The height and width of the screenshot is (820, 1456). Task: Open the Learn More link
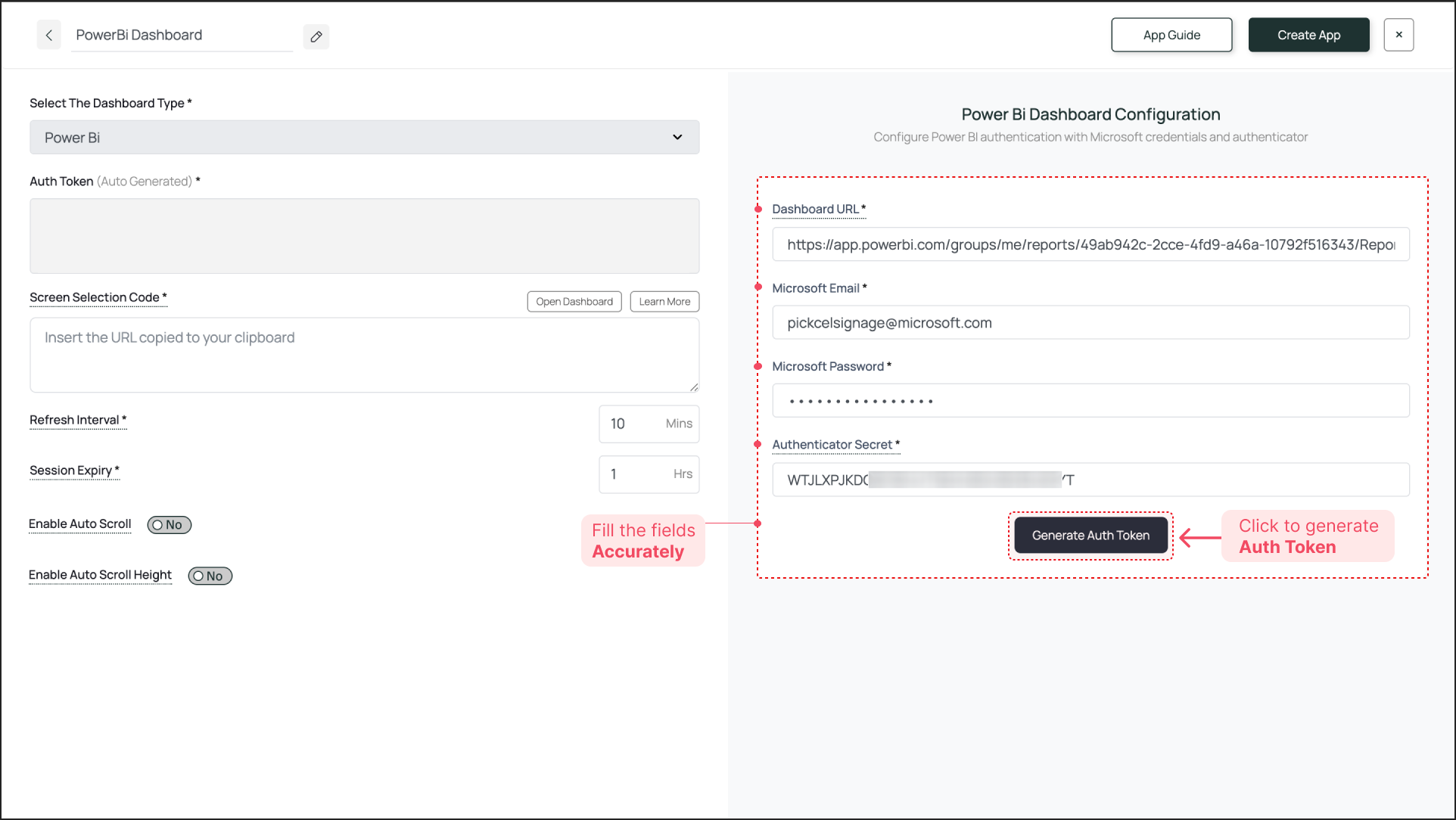tap(664, 302)
